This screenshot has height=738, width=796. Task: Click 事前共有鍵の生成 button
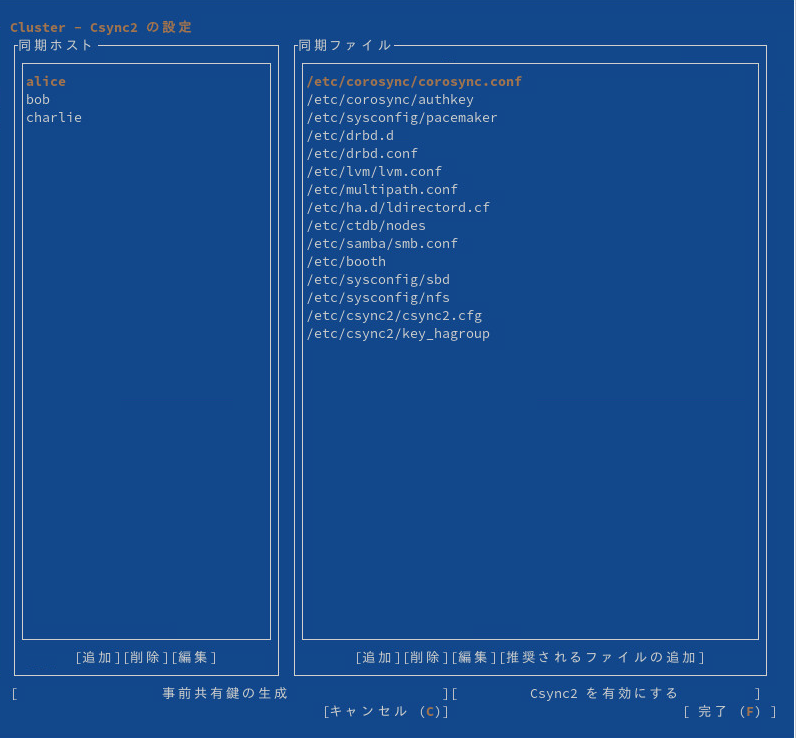click(230, 694)
